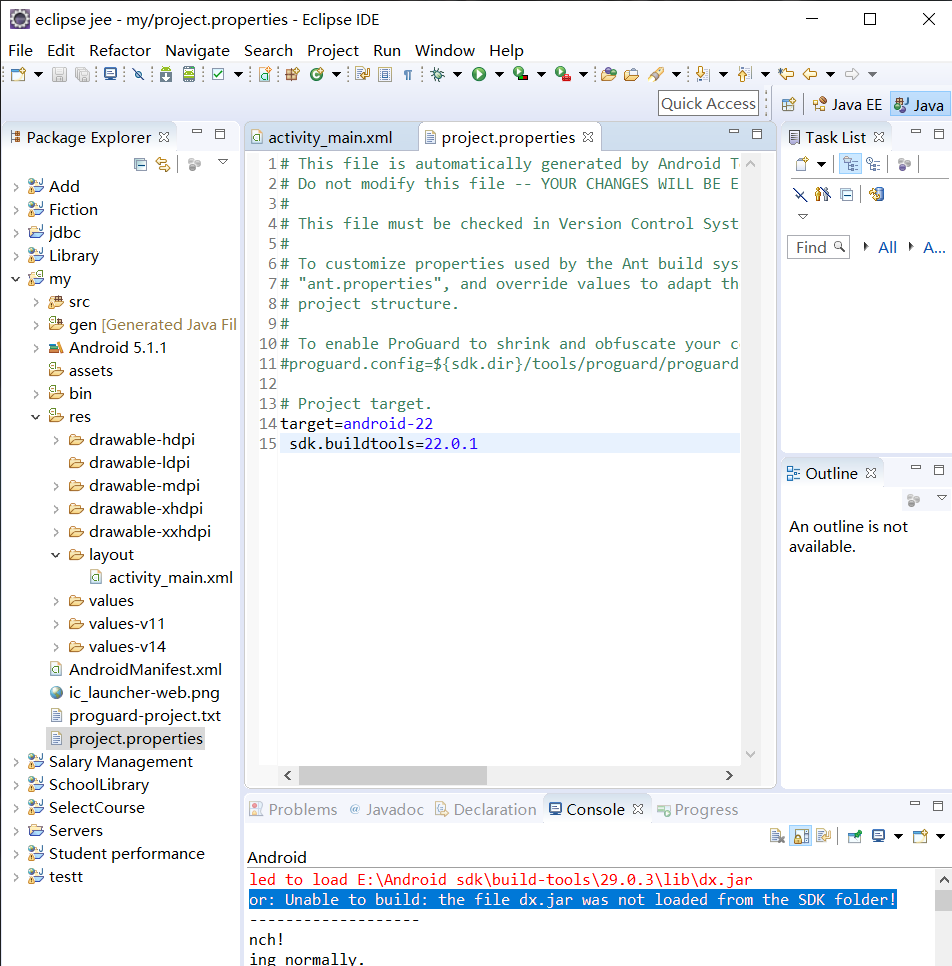Click the Next Annotation arrow icon
Image resolution: width=952 pixels, height=966 pixels.
(701, 75)
